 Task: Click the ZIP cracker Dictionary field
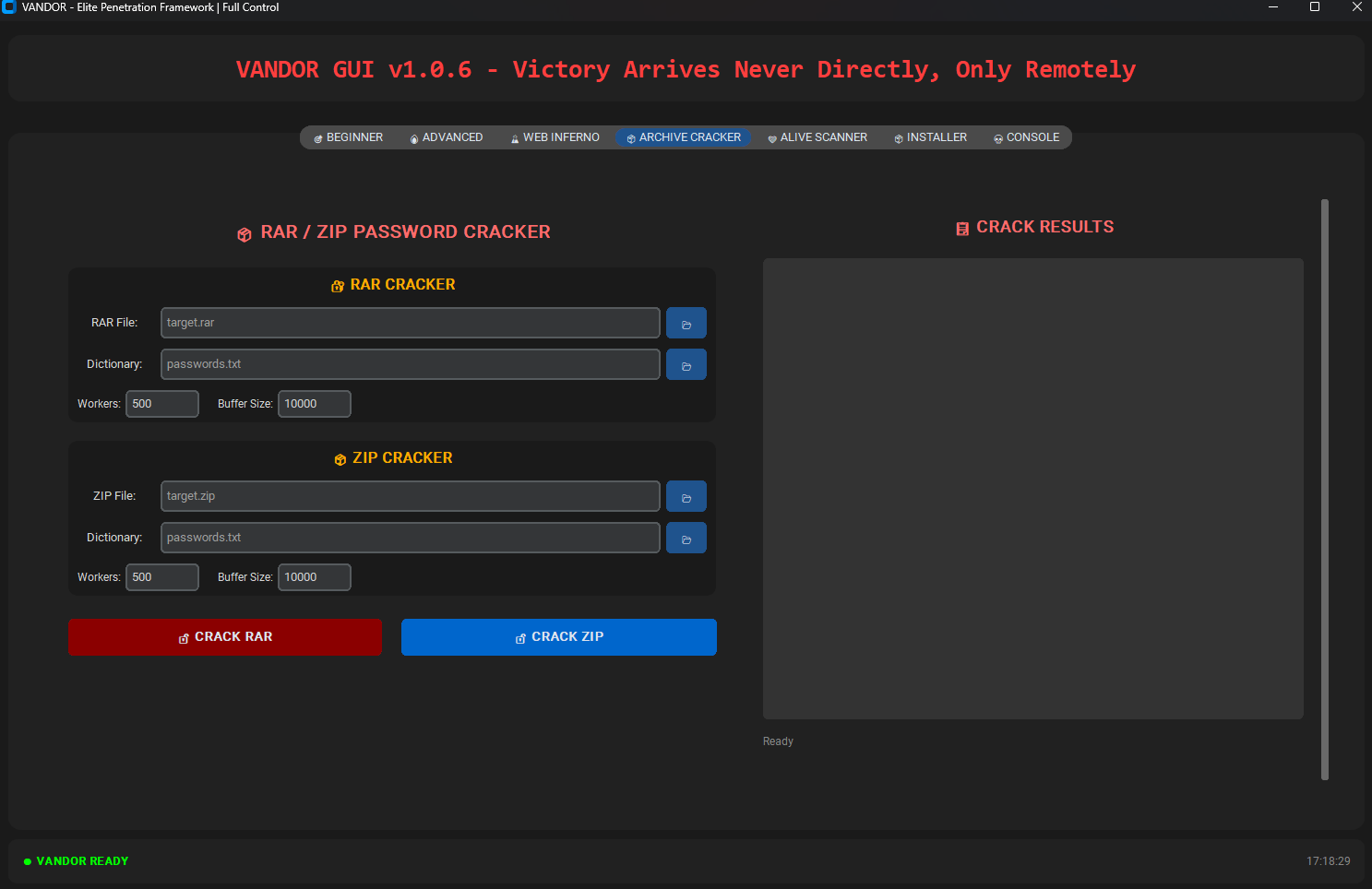tap(411, 538)
